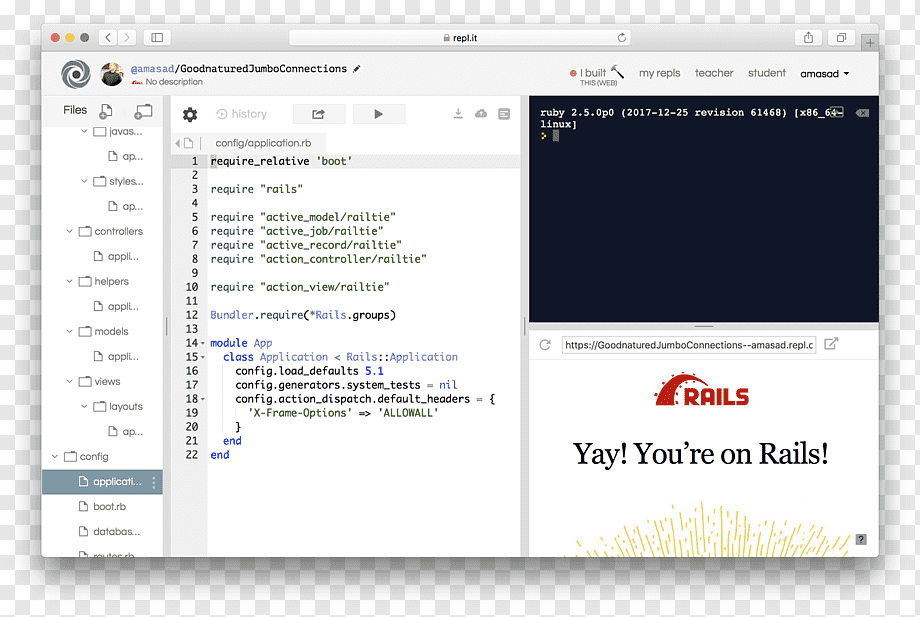Click the @amasad username link
Image resolution: width=920 pixels, height=617 pixels.
pyautogui.click(x=152, y=69)
